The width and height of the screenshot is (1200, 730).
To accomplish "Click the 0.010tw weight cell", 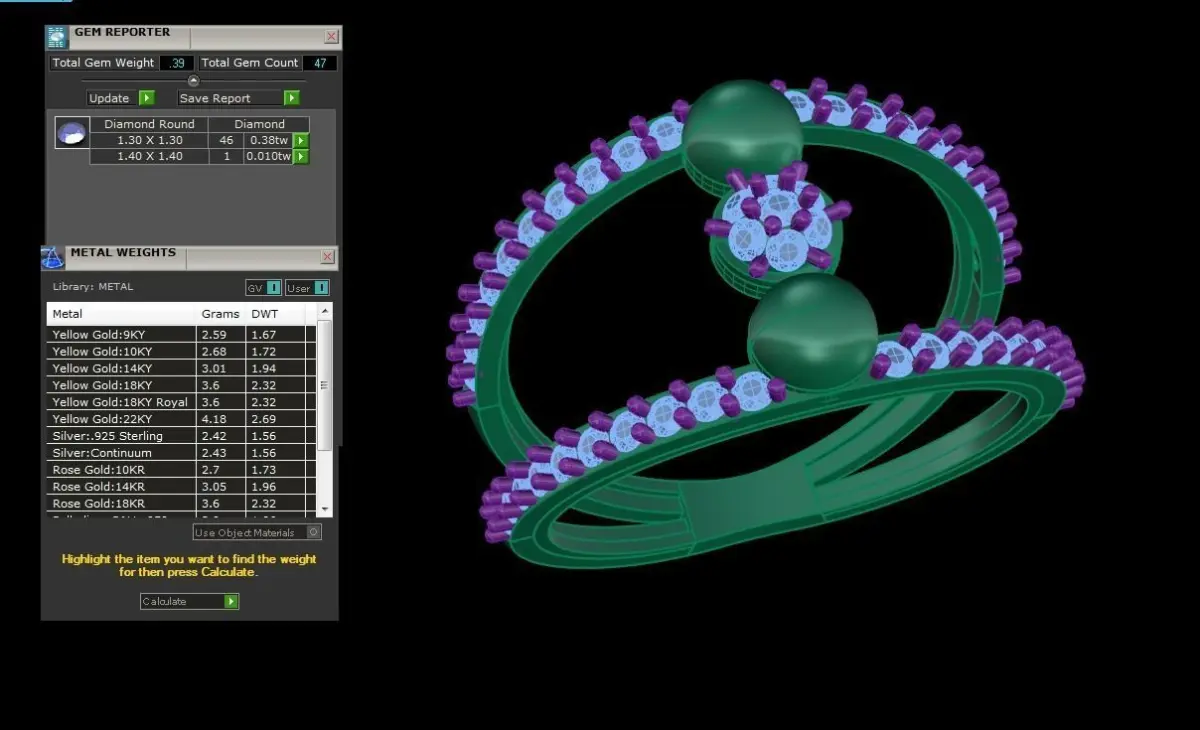I will (x=268, y=157).
